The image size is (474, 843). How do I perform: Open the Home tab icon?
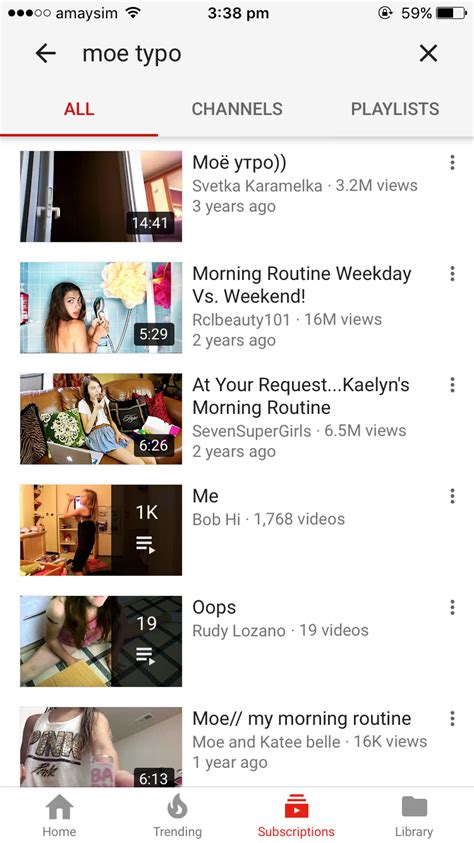[x=59, y=807]
